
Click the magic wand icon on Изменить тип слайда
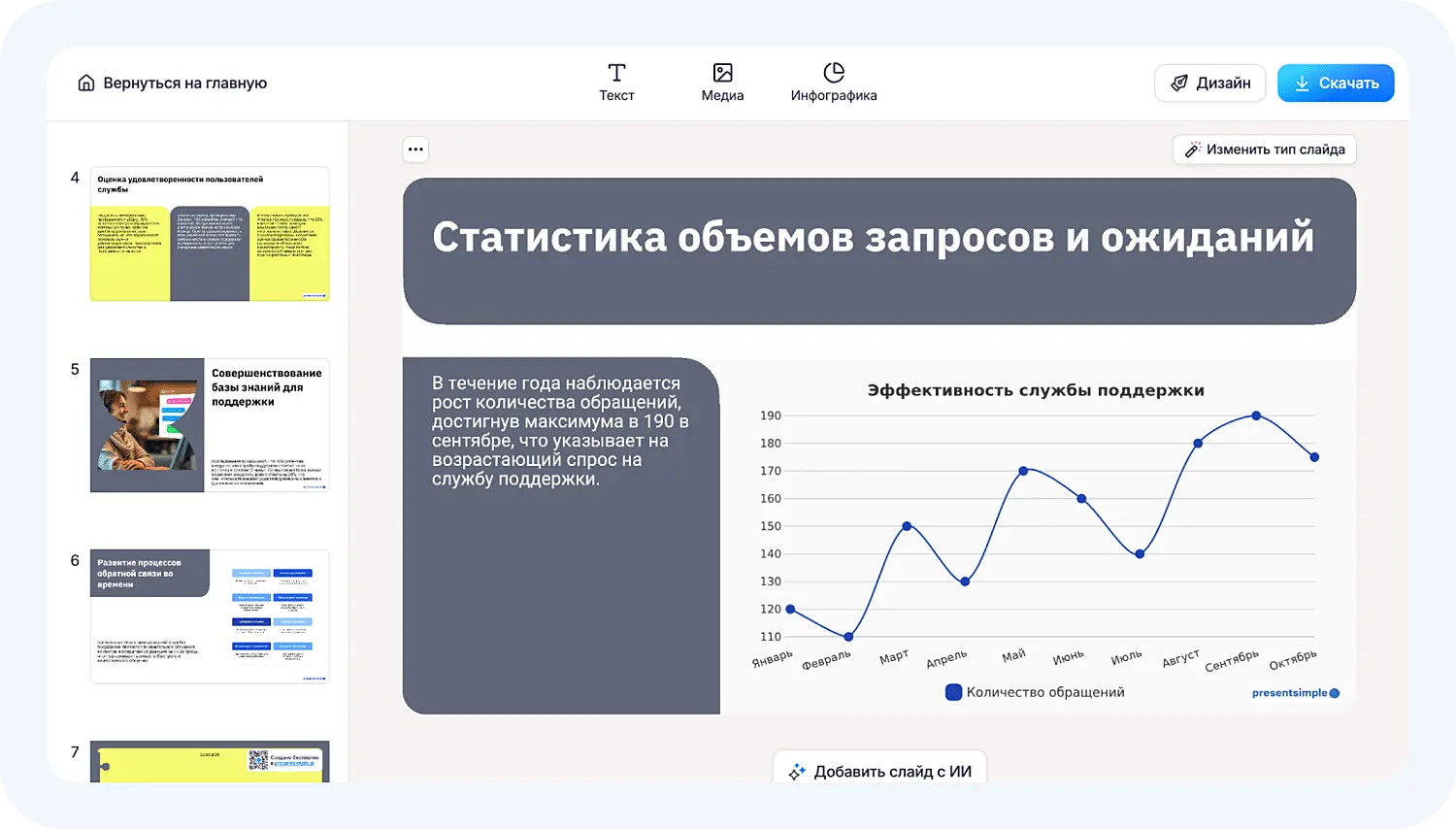[x=1193, y=149]
